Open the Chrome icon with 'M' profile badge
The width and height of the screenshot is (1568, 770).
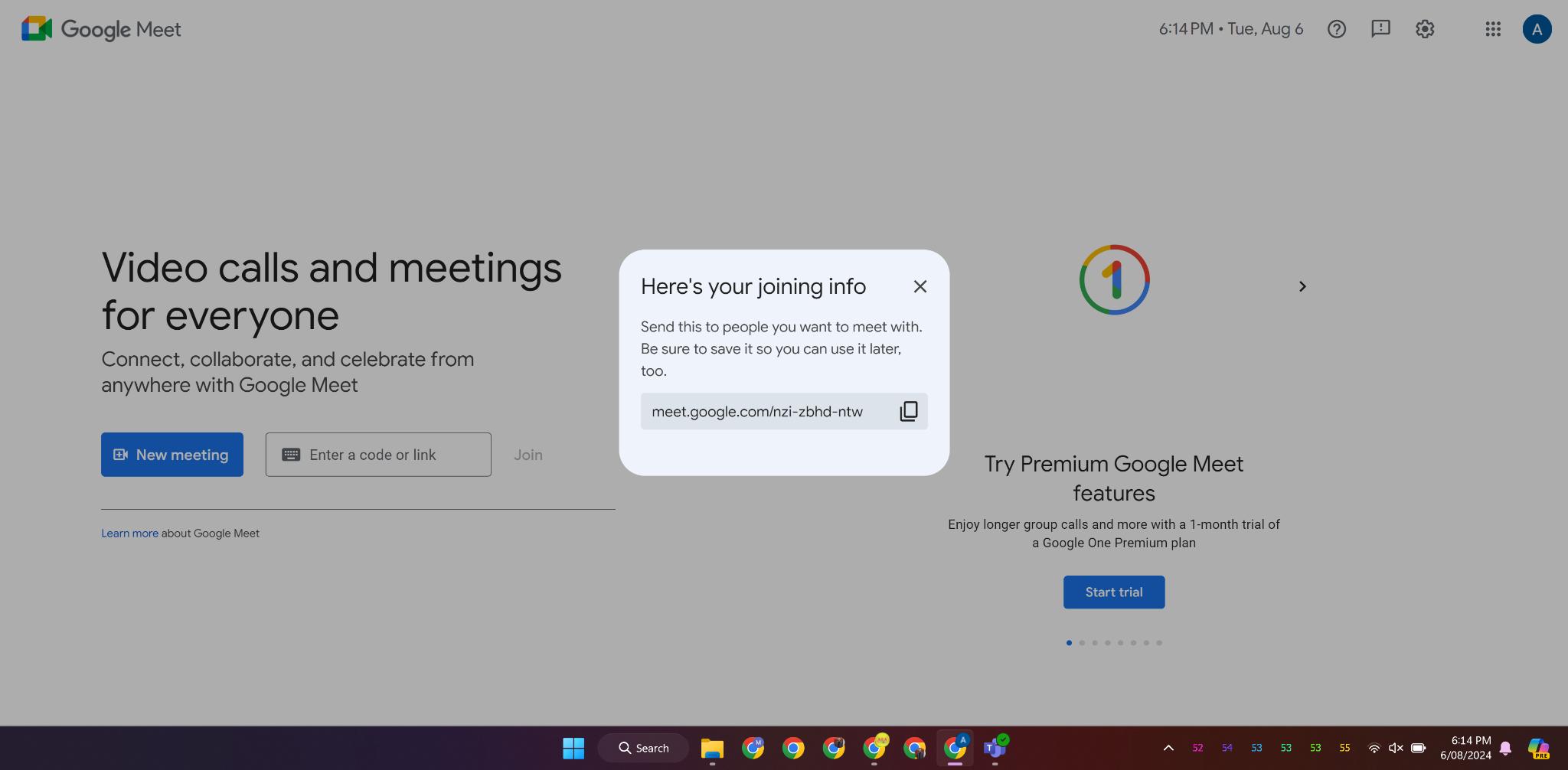(x=753, y=748)
